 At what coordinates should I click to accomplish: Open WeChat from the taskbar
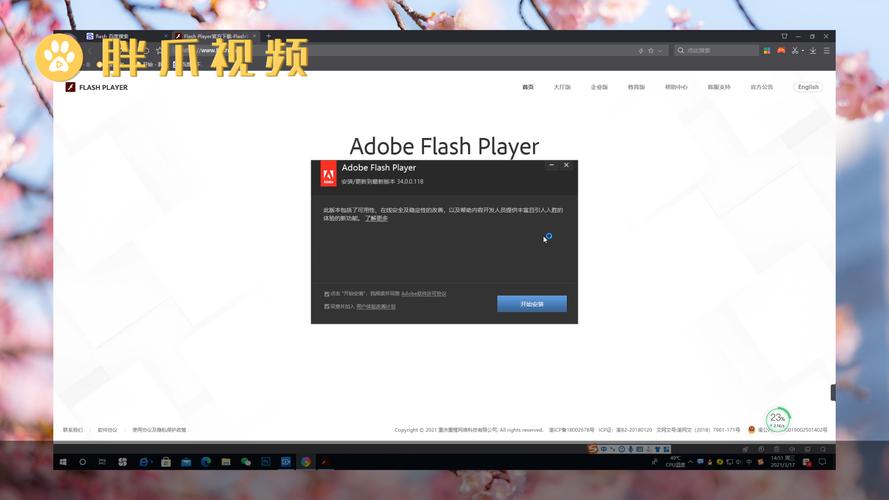tap(246, 462)
